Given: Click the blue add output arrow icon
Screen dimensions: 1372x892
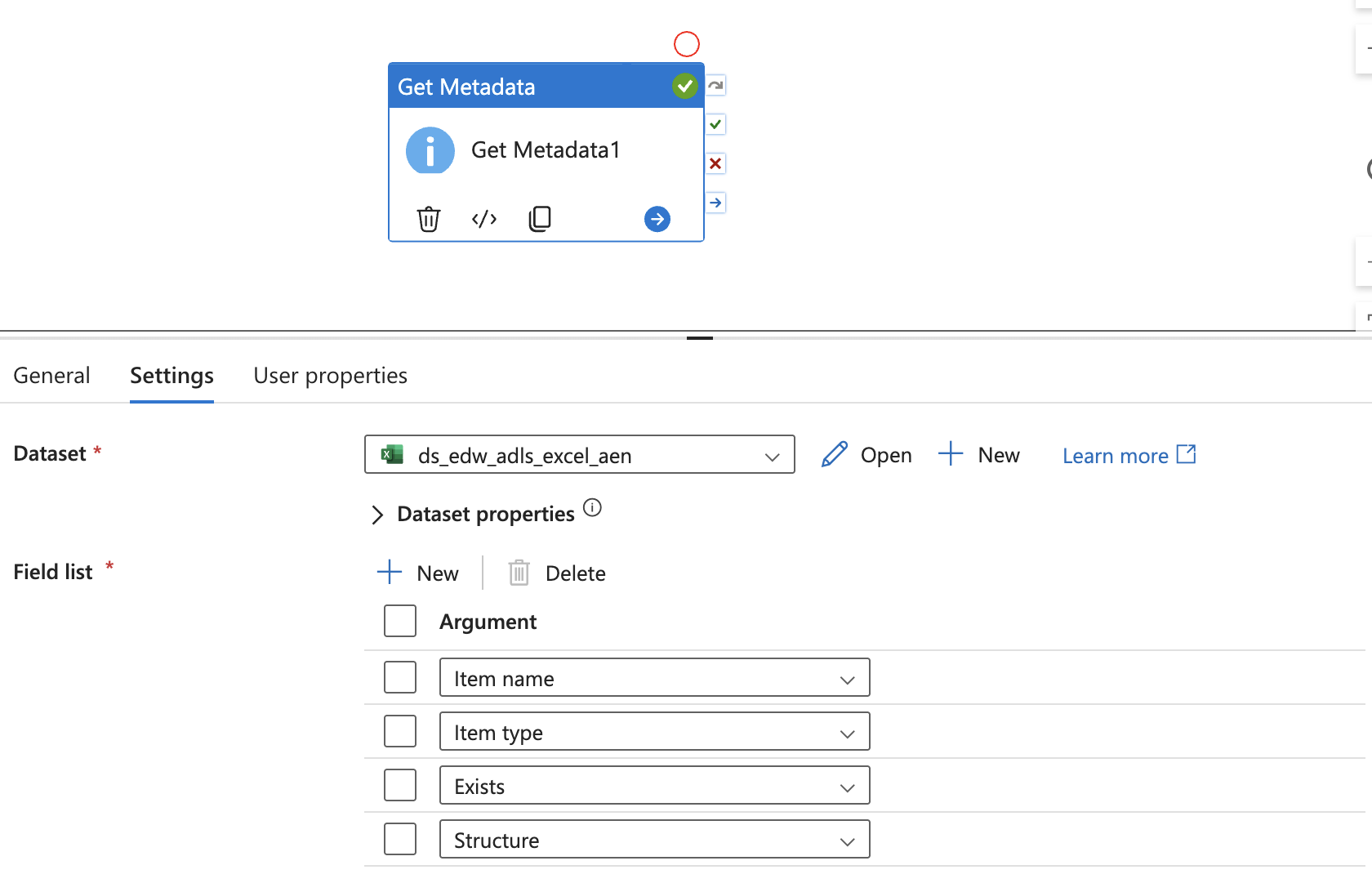Looking at the screenshot, I should [657, 219].
